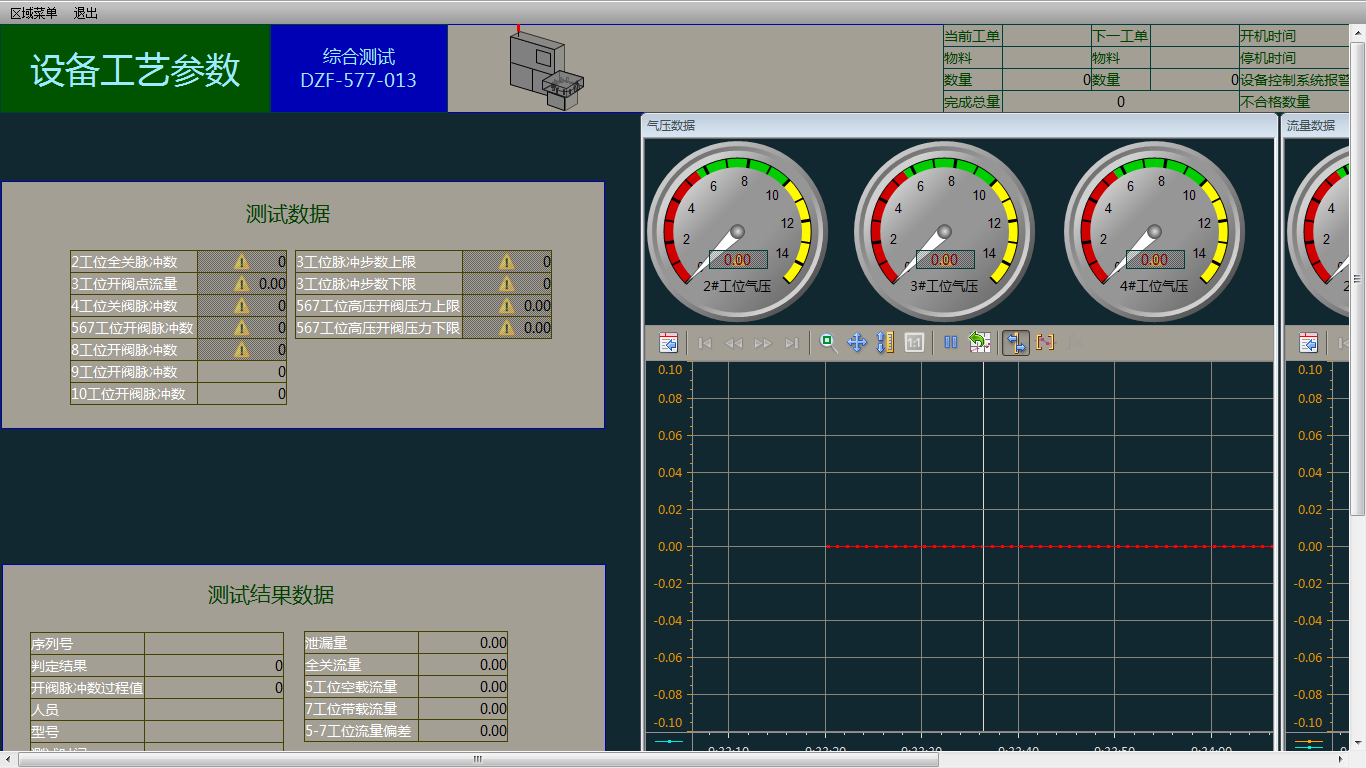Click the rewind double-arrow in 气压数据 toolbar
The width and height of the screenshot is (1366, 768).
tap(734, 343)
